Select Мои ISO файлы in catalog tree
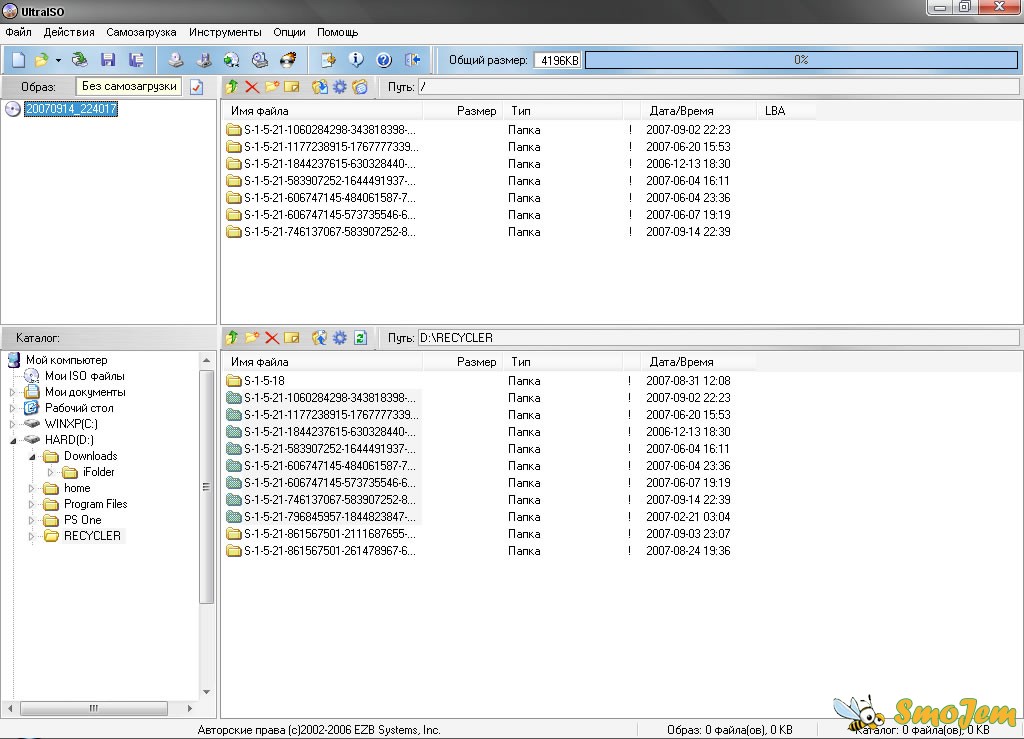1024x739 pixels. click(x=84, y=376)
